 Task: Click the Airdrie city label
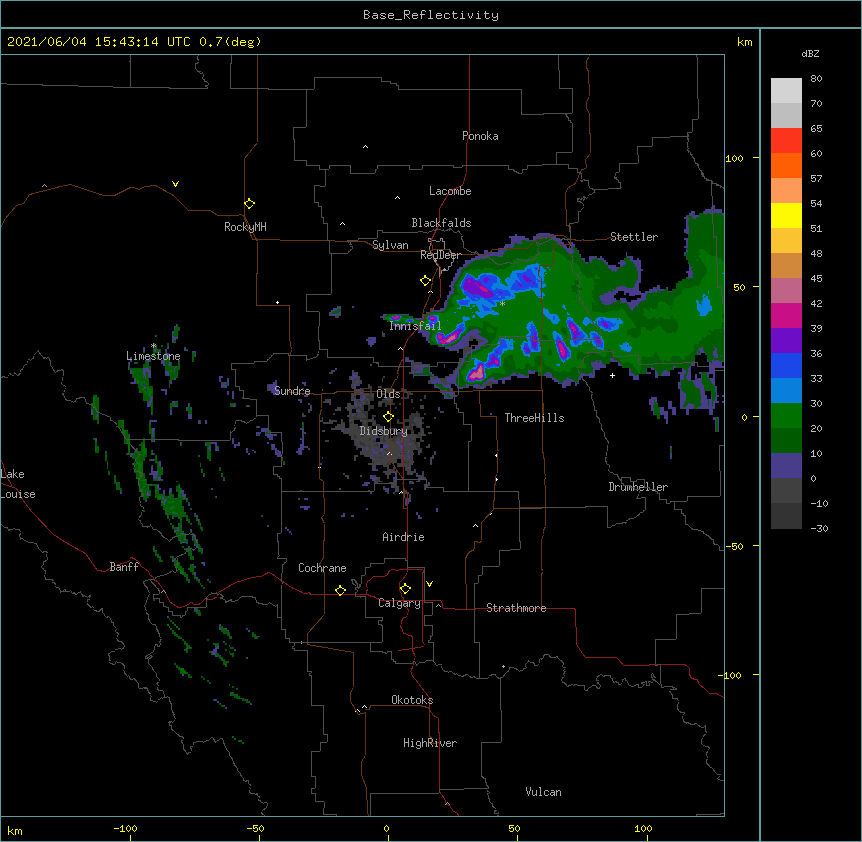403,537
